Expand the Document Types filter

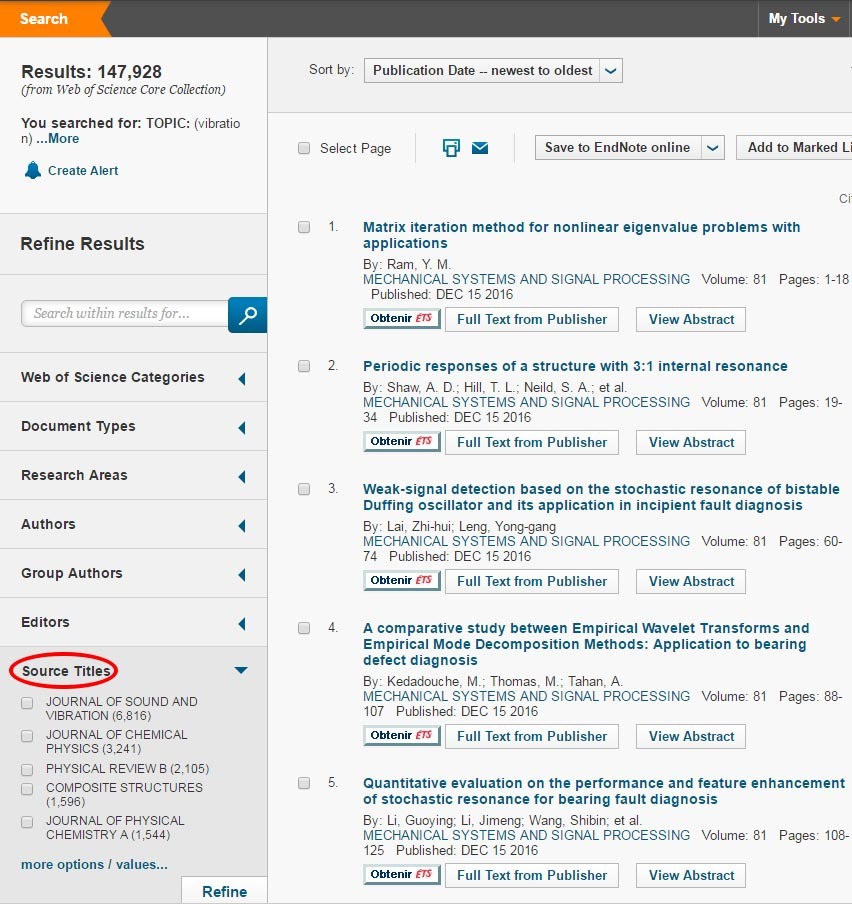[241, 428]
